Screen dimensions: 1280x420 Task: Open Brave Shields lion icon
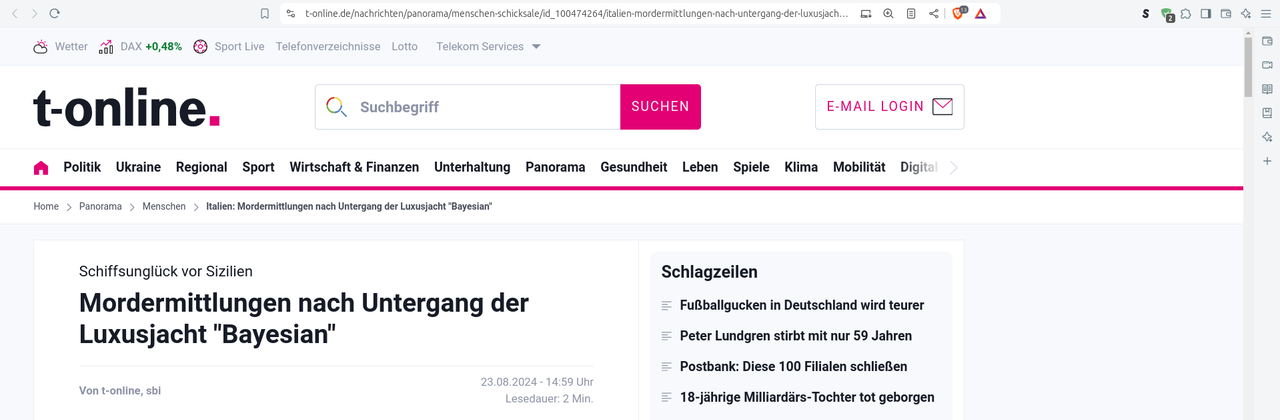pos(959,13)
